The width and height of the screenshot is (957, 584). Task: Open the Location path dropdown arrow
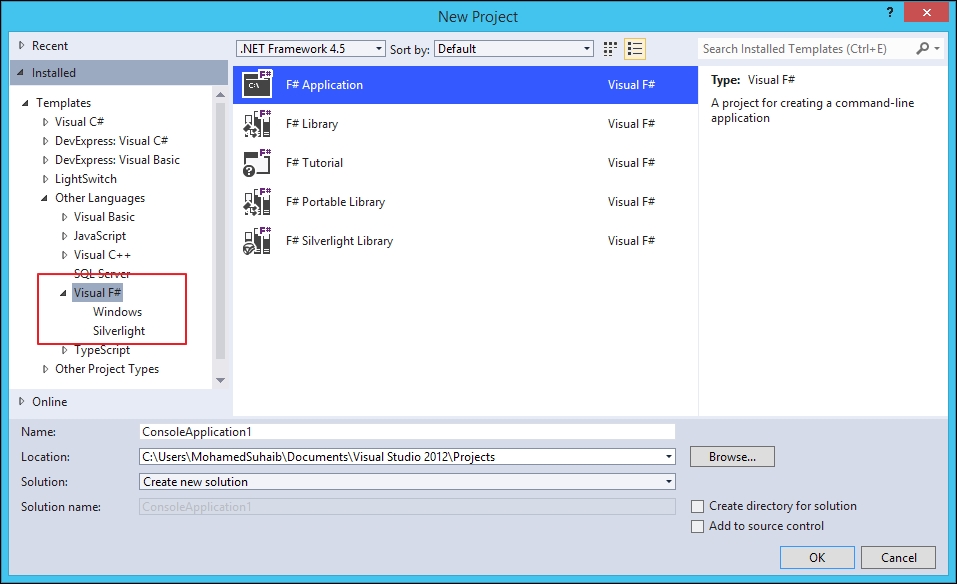[x=669, y=456]
